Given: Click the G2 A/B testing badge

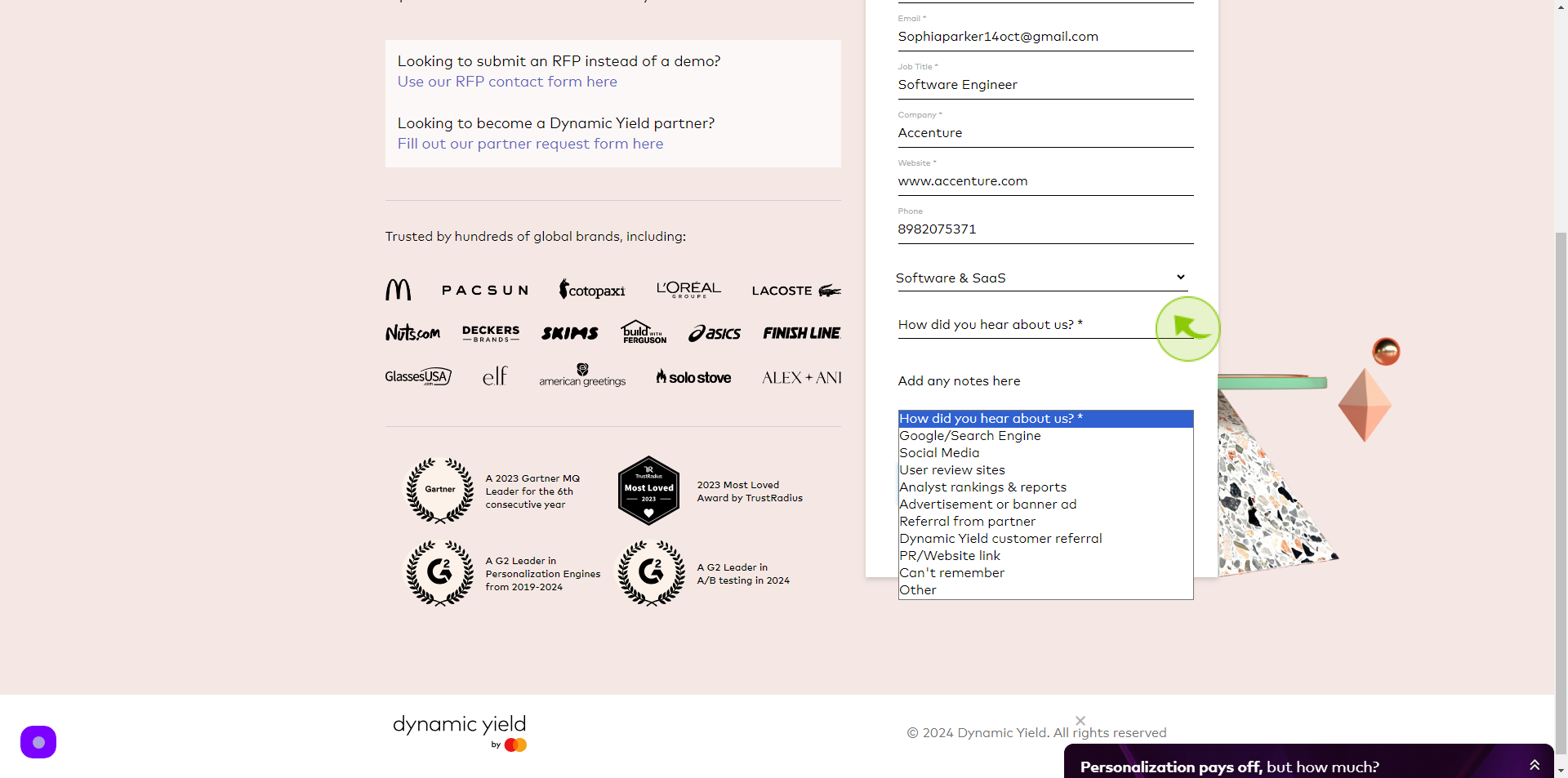Looking at the screenshot, I should (651, 573).
